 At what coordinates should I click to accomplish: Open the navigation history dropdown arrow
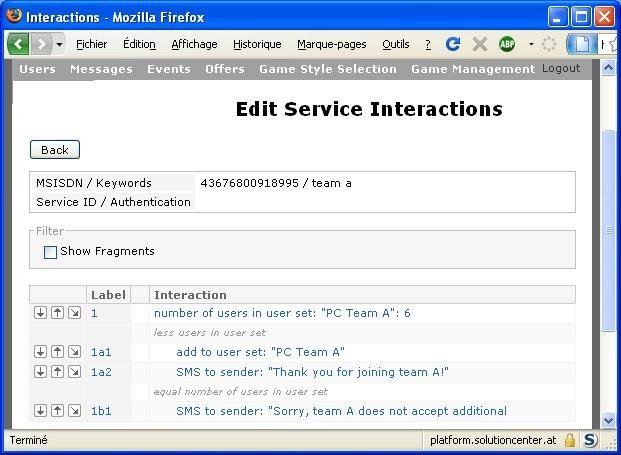point(59,45)
